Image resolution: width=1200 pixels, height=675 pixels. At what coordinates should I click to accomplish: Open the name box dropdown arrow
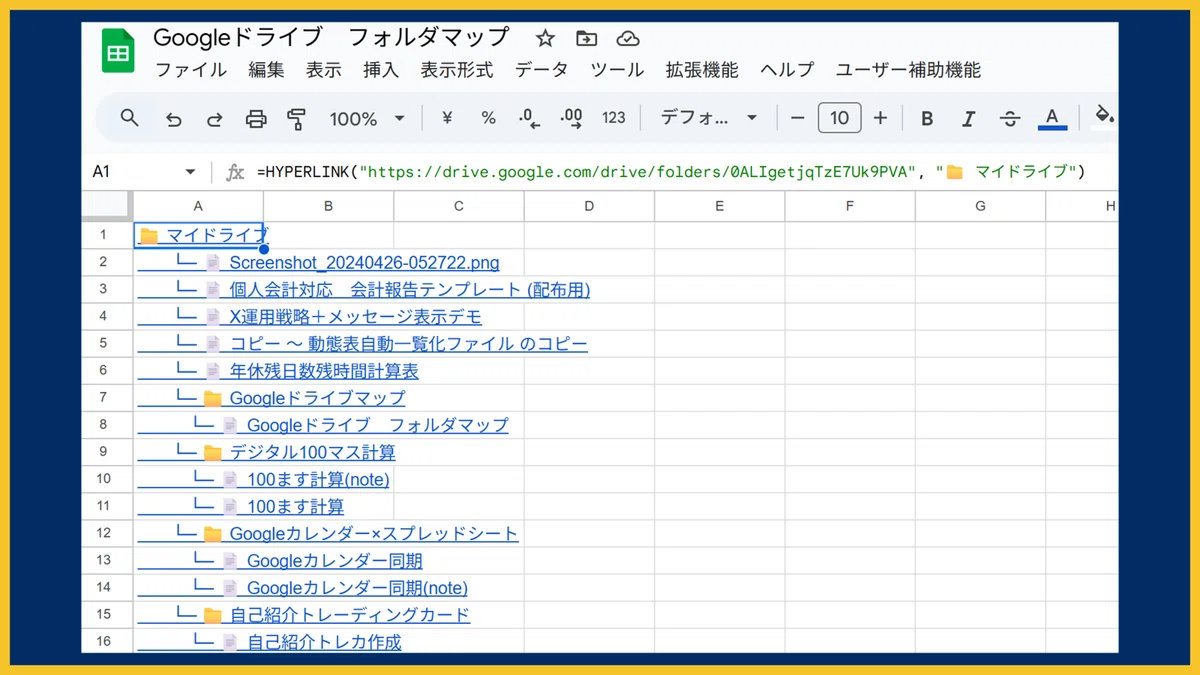tap(190, 172)
